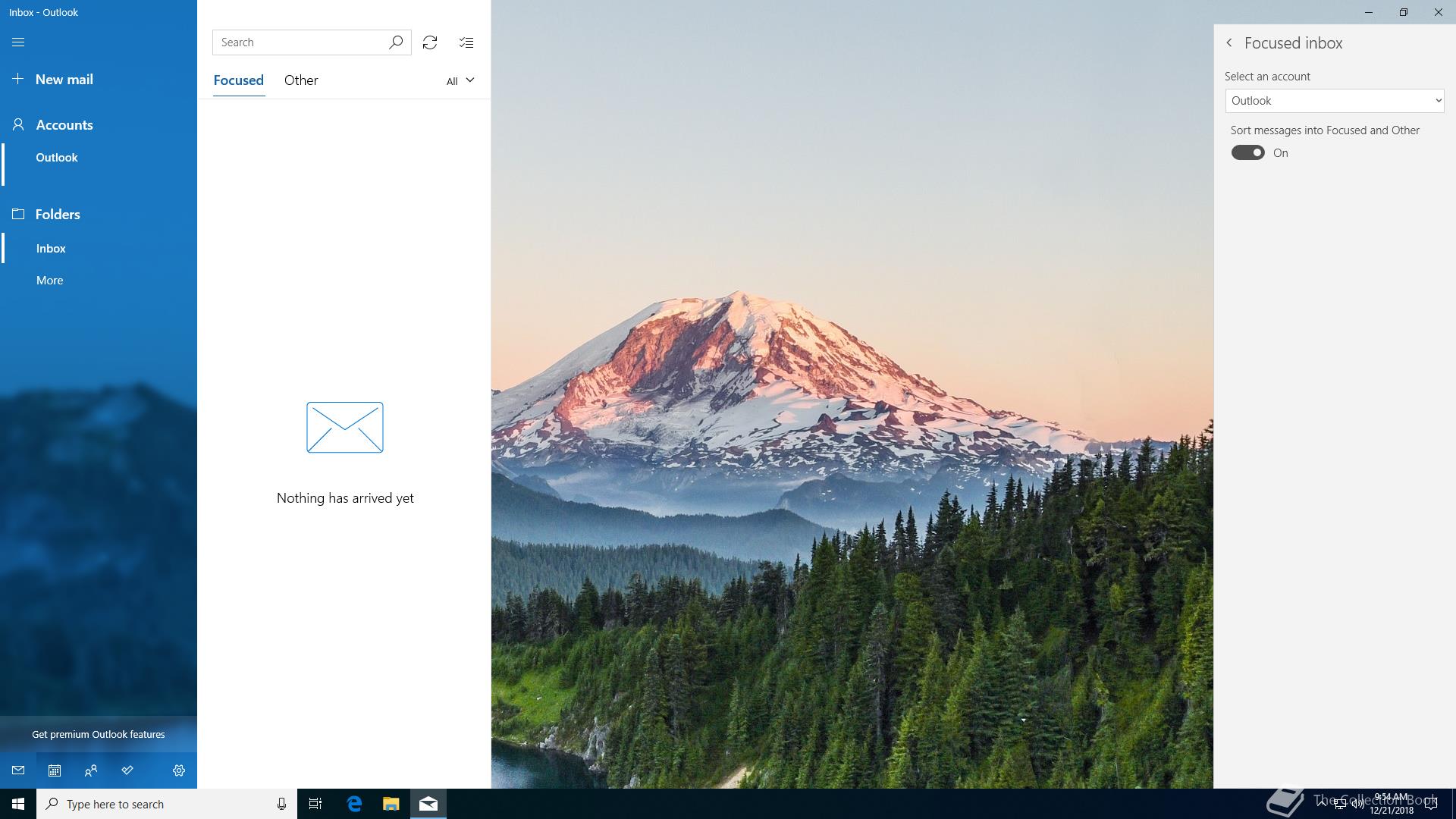Turn off Sort messages into Focused toggle
This screenshot has height=819, width=1456.
tap(1247, 153)
